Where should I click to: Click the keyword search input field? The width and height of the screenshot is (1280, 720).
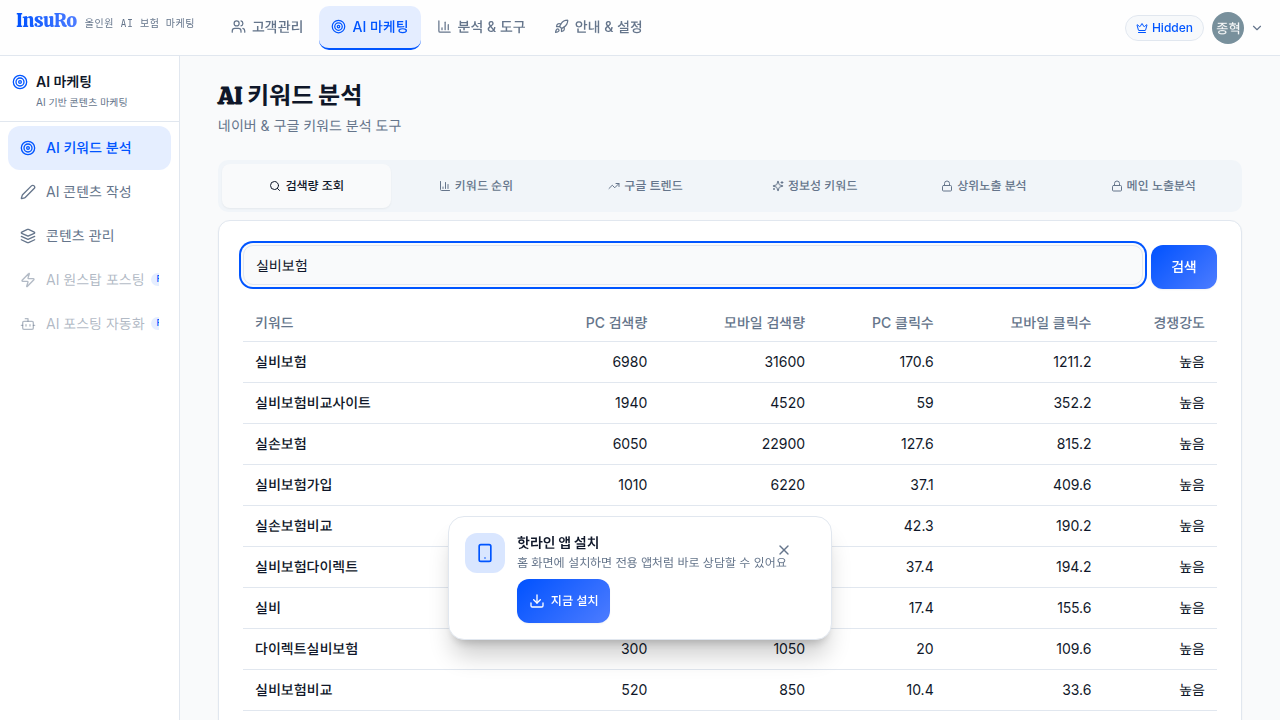click(x=692, y=266)
